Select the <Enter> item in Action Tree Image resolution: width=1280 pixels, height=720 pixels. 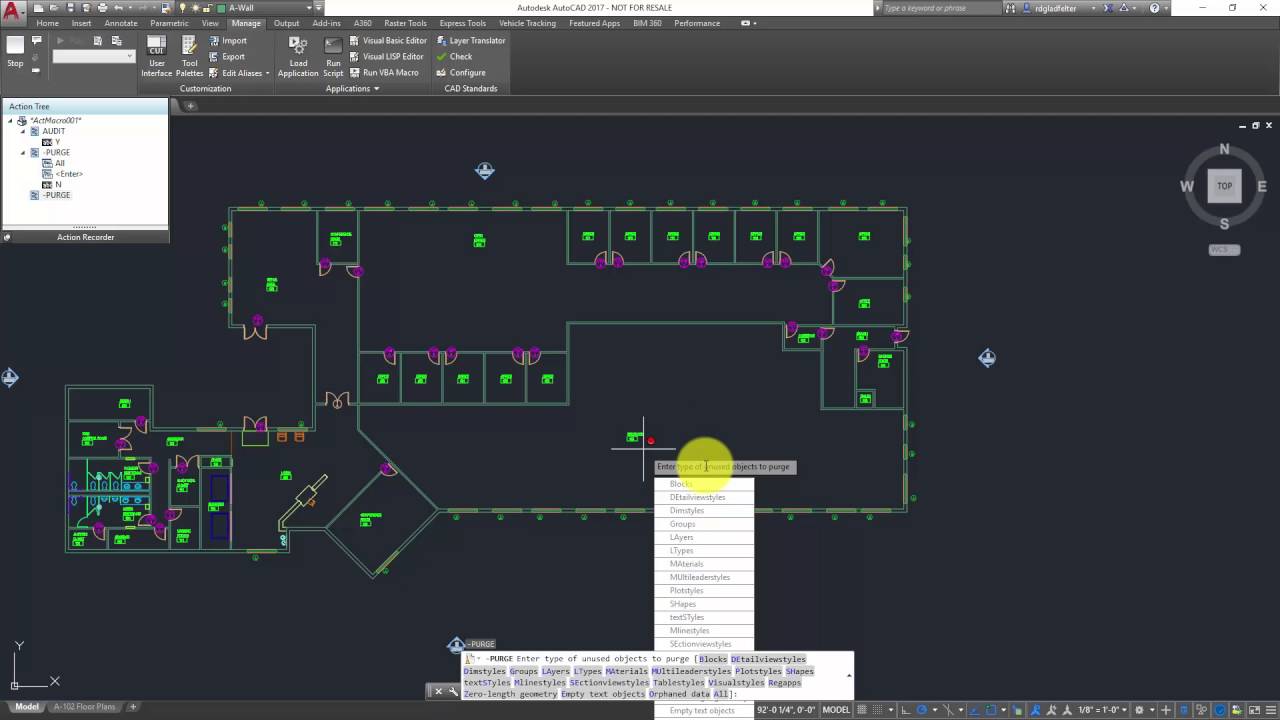[x=69, y=174]
